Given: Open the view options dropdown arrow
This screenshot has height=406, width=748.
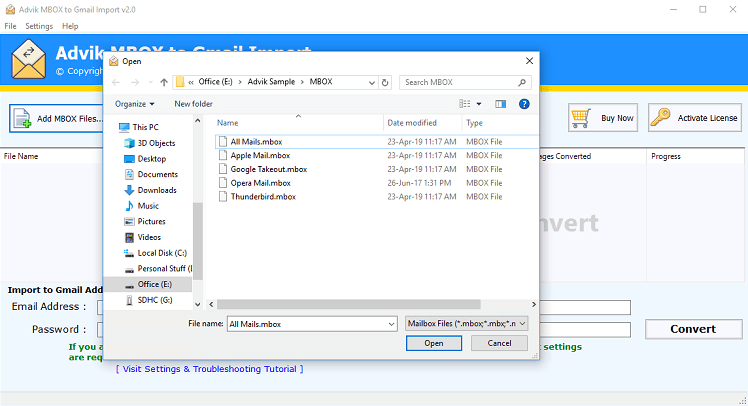Looking at the screenshot, I should 479,104.
